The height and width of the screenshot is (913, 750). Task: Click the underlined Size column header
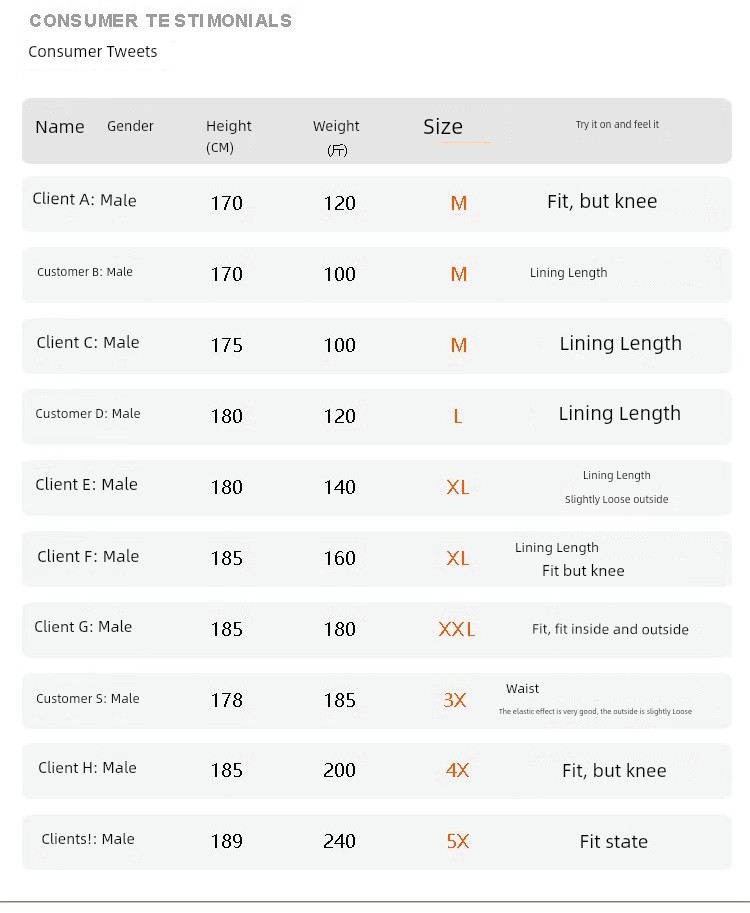443,127
